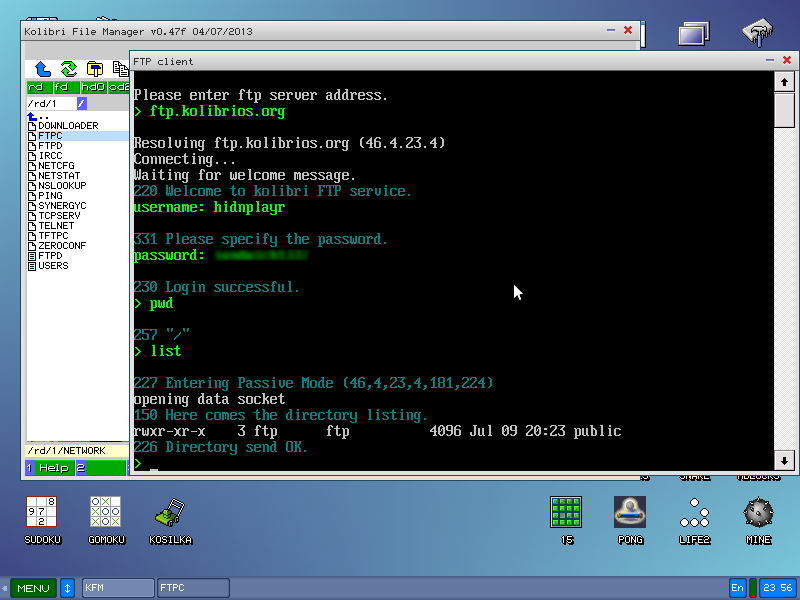Open the SUDOKU desktop icon
Viewport: 800px width, 600px height.
(x=42, y=520)
